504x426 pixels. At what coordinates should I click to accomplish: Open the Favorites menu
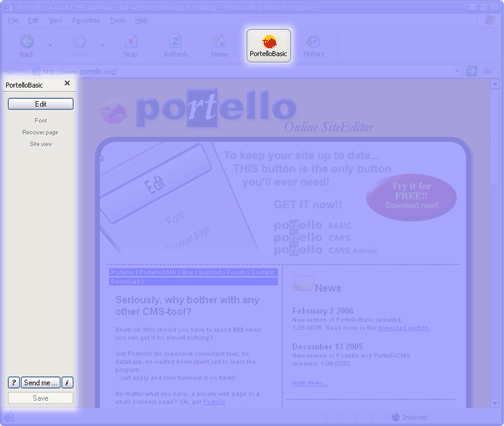point(86,21)
